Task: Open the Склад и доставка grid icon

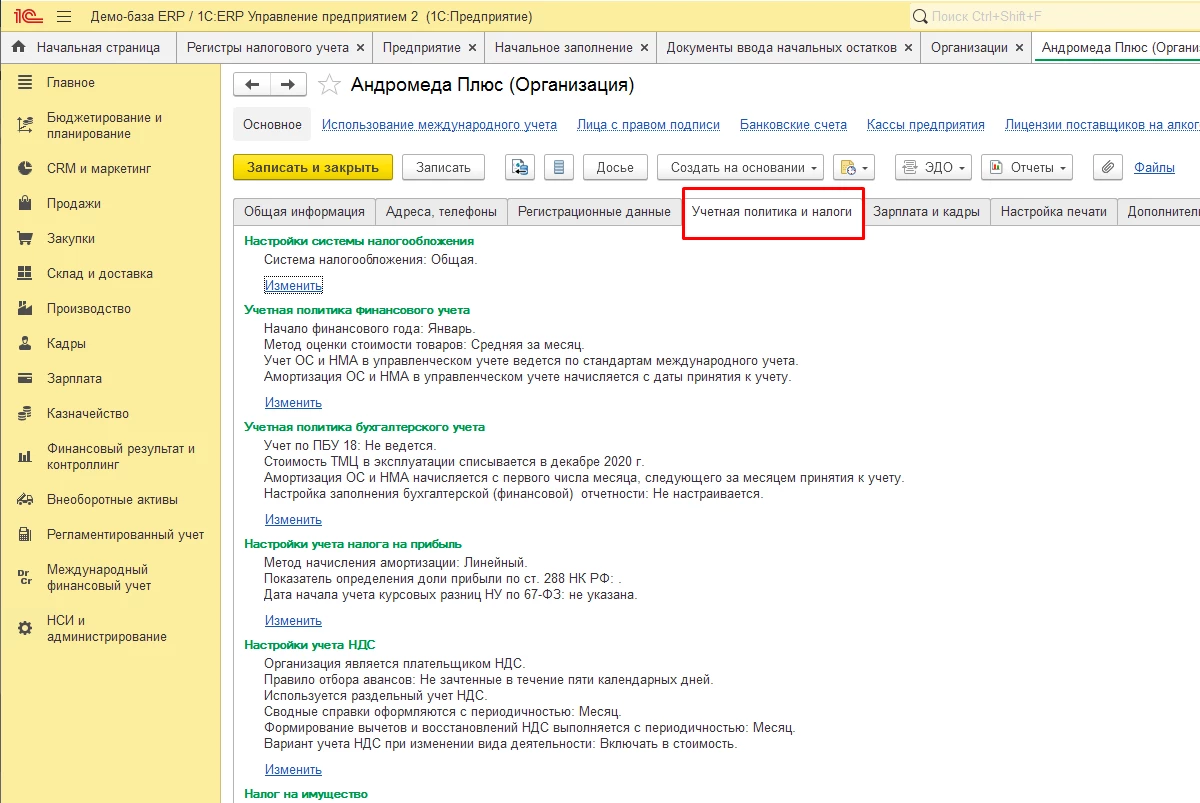Action: [x=26, y=274]
